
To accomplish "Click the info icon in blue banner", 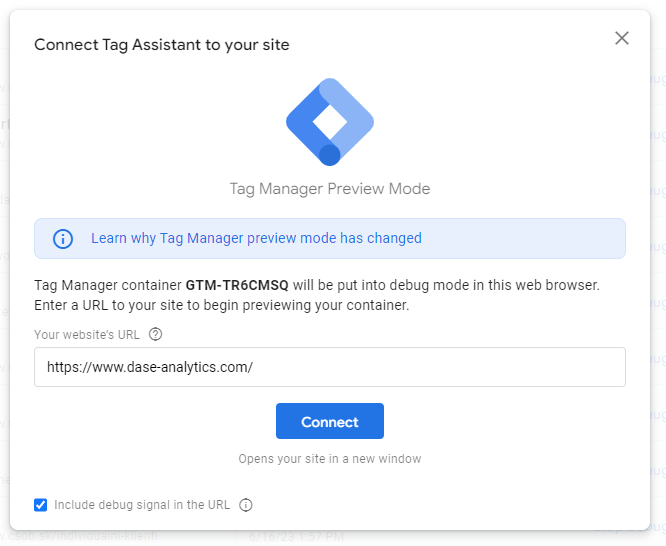I will coord(63,239).
